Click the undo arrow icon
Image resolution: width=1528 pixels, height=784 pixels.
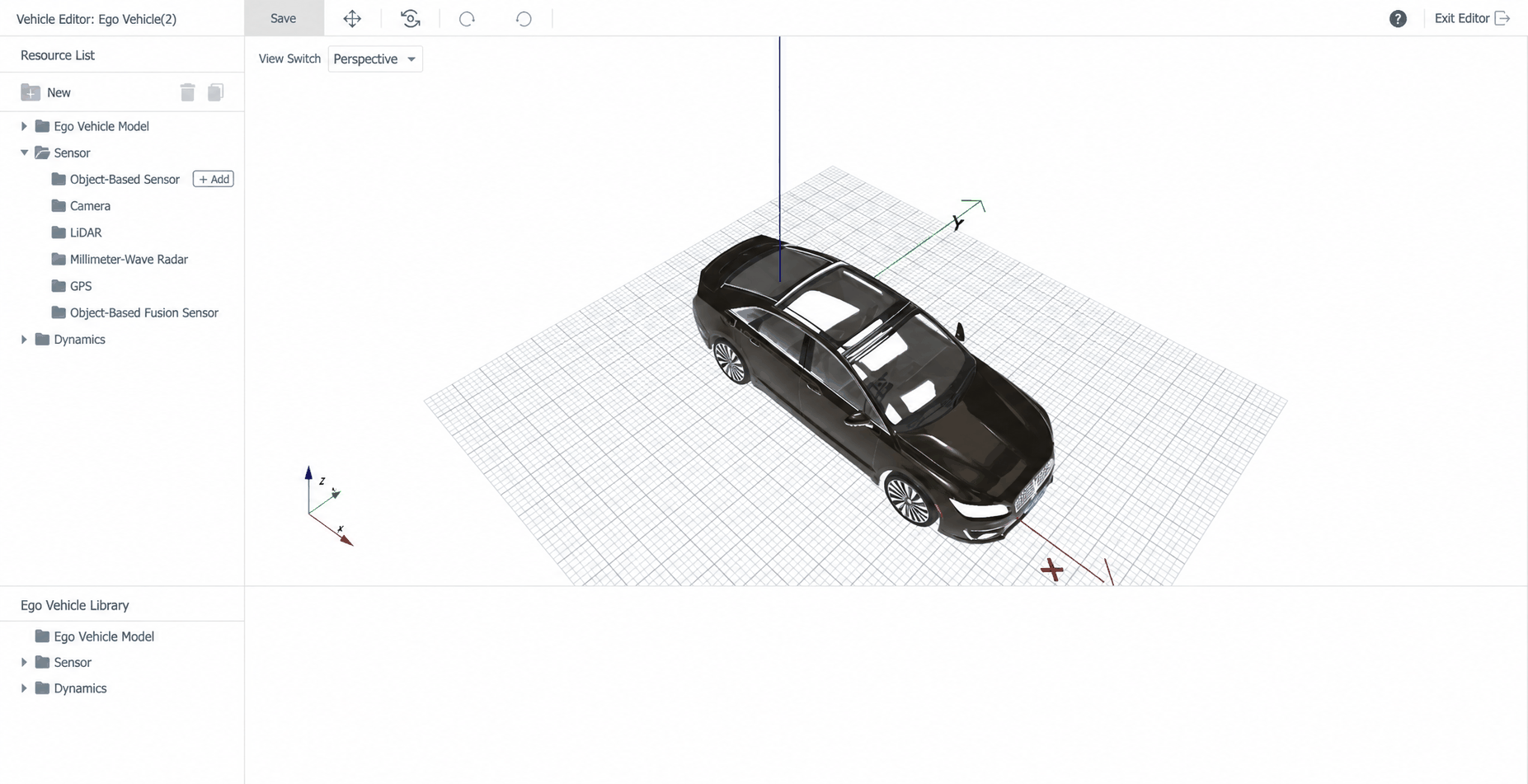(524, 18)
